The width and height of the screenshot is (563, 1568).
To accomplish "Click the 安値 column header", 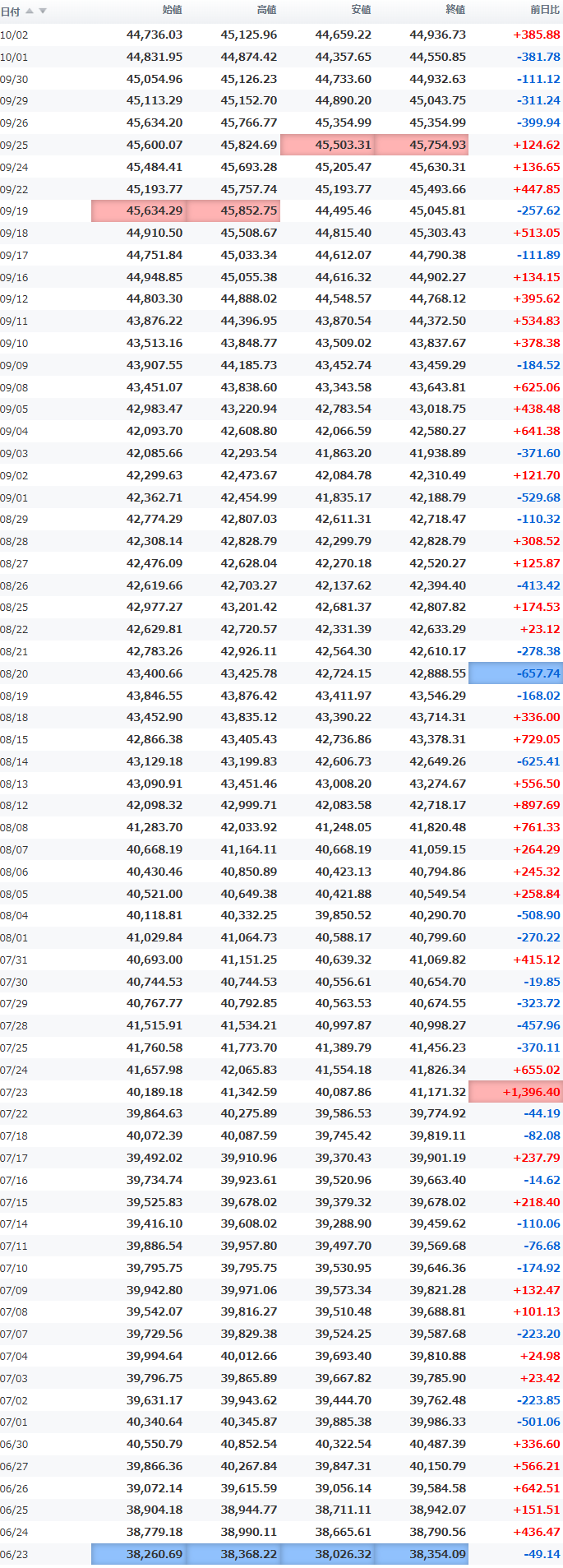I will click(x=361, y=10).
